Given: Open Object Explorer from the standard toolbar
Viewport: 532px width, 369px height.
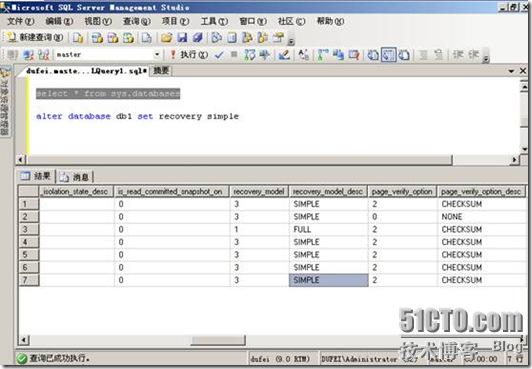Looking at the screenshot, I should 247,38.
